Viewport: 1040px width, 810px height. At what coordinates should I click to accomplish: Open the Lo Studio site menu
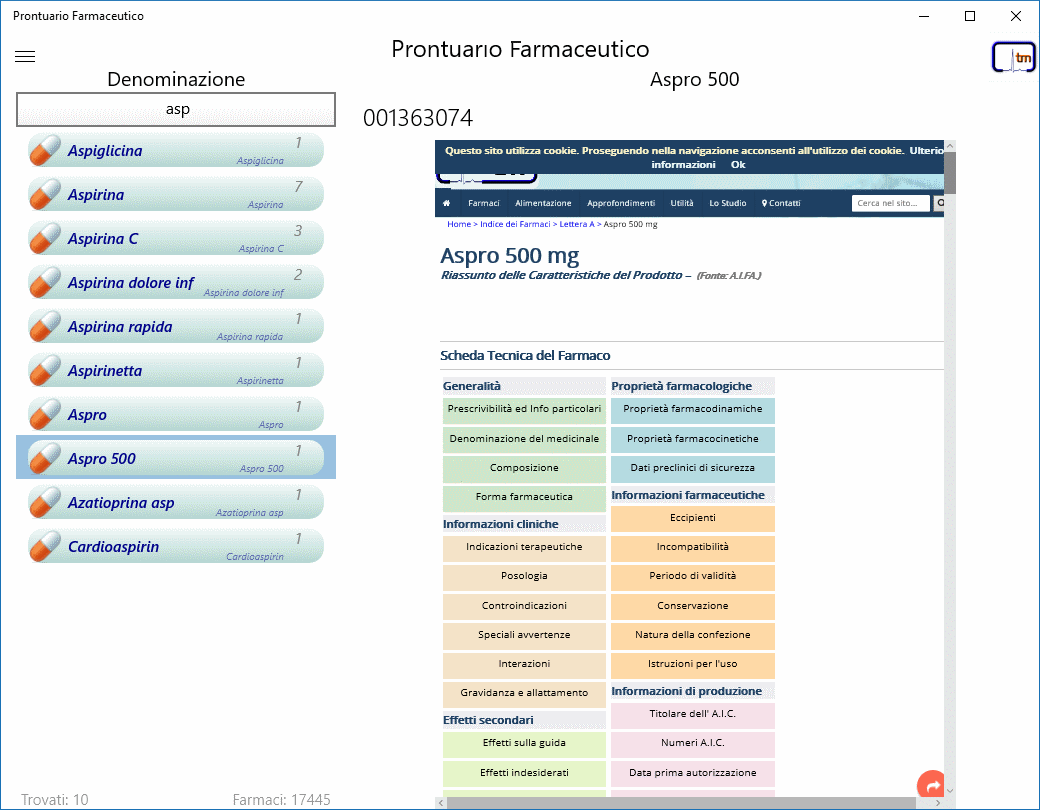tap(728, 203)
